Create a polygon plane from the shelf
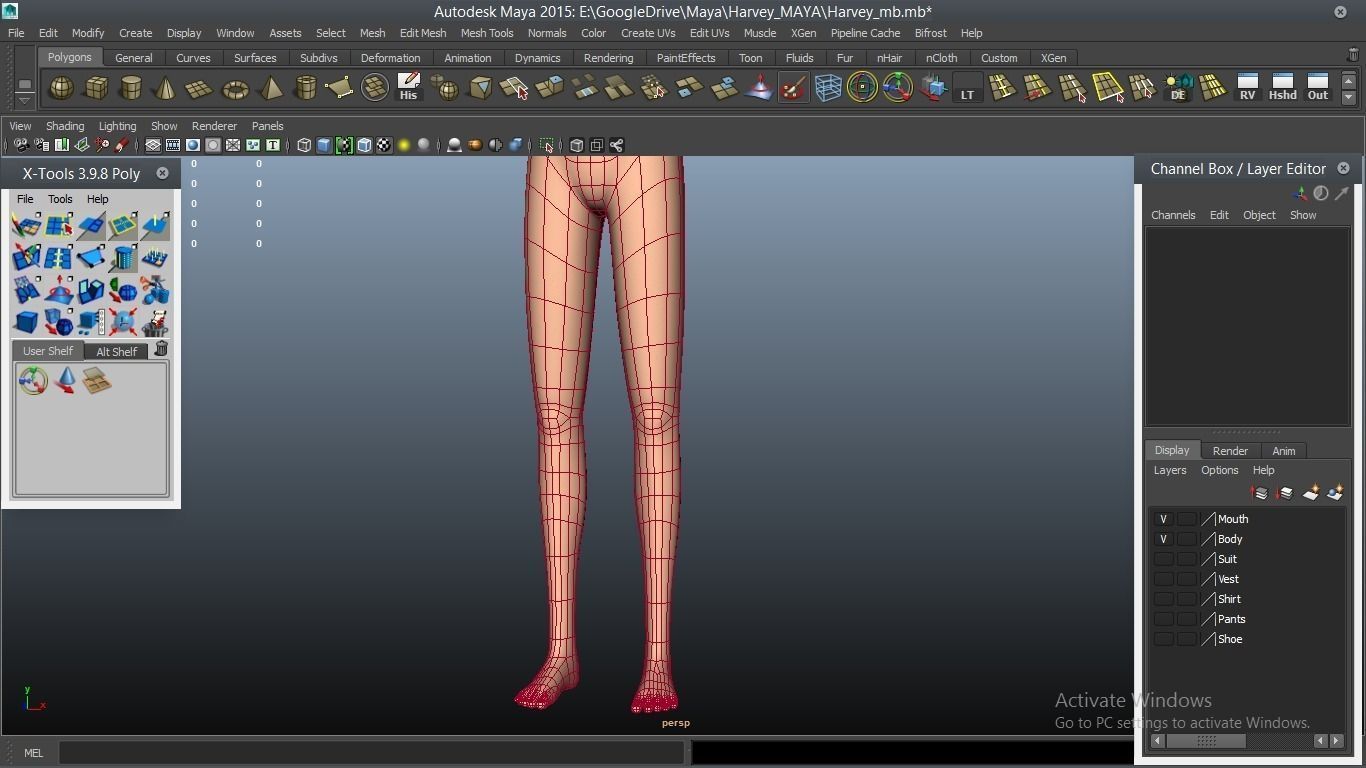This screenshot has width=1366, height=768. pyautogui.click(x=200, y=88)
